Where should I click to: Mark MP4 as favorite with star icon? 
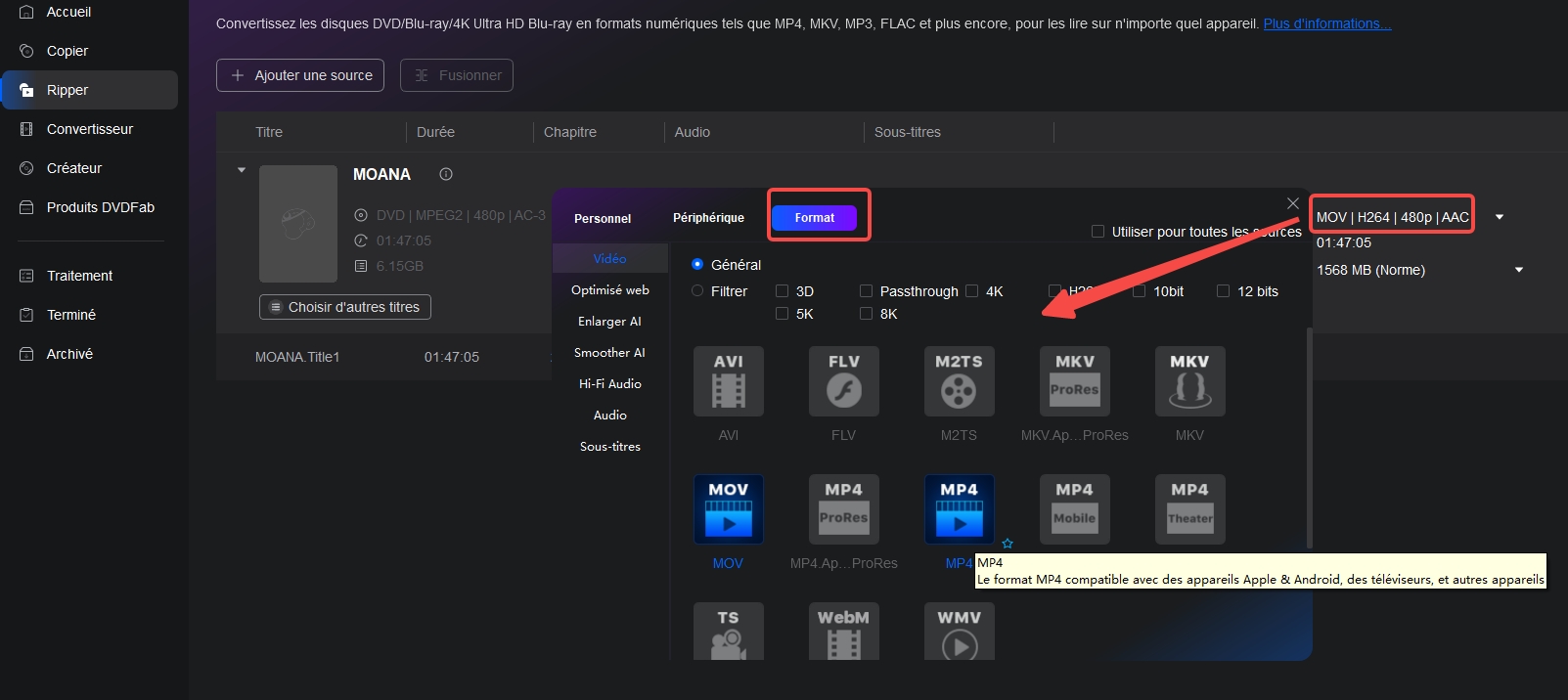[1008, 544]
